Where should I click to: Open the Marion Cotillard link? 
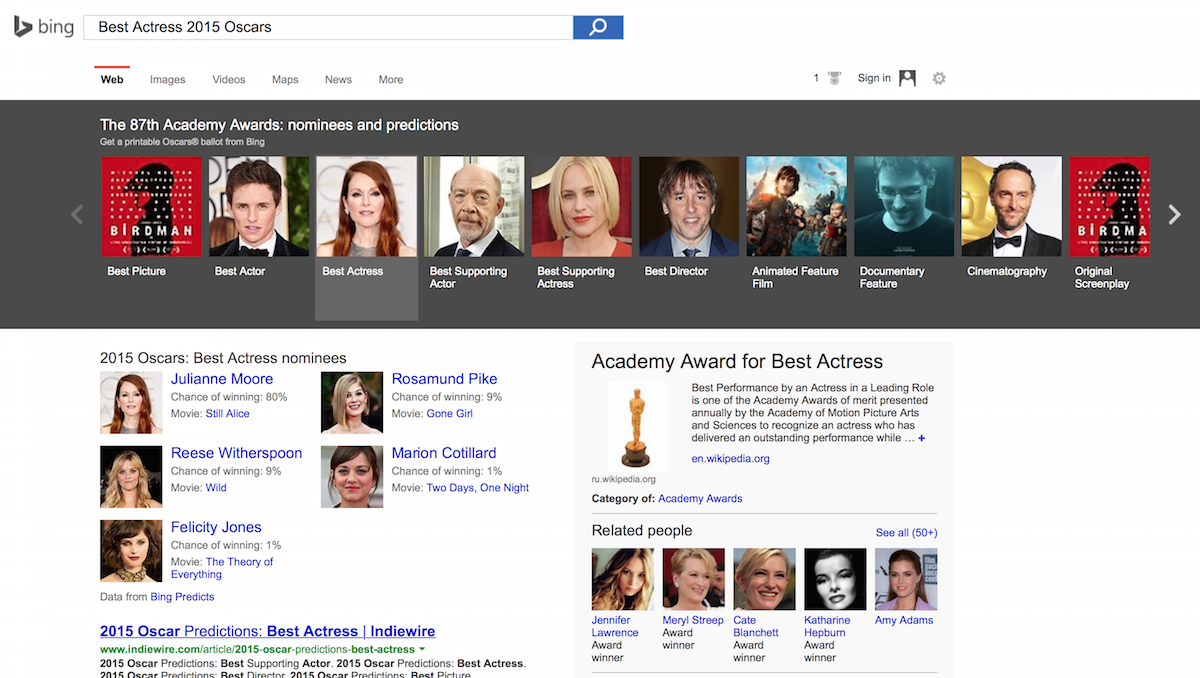[444, 453]
